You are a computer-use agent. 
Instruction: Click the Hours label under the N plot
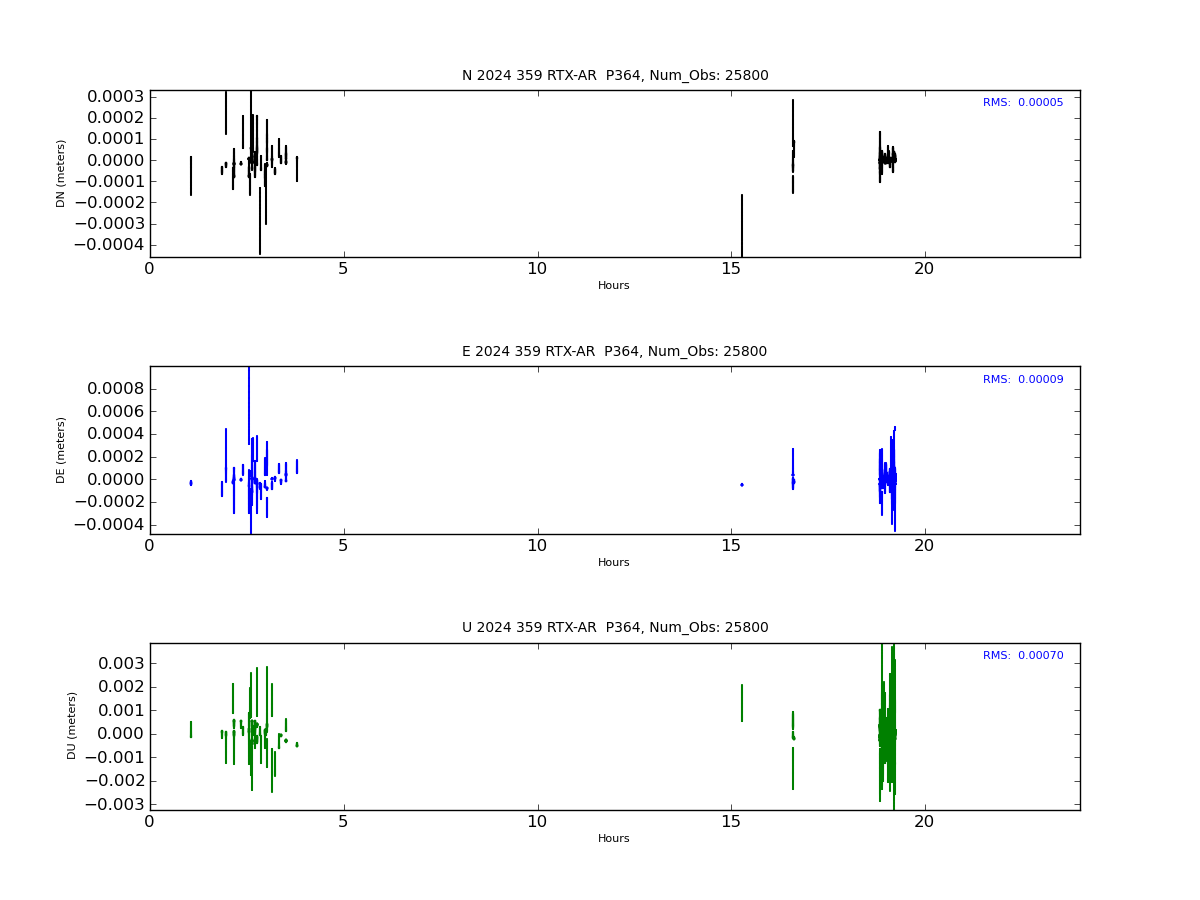pyautogui.click(x=614, y=286)
